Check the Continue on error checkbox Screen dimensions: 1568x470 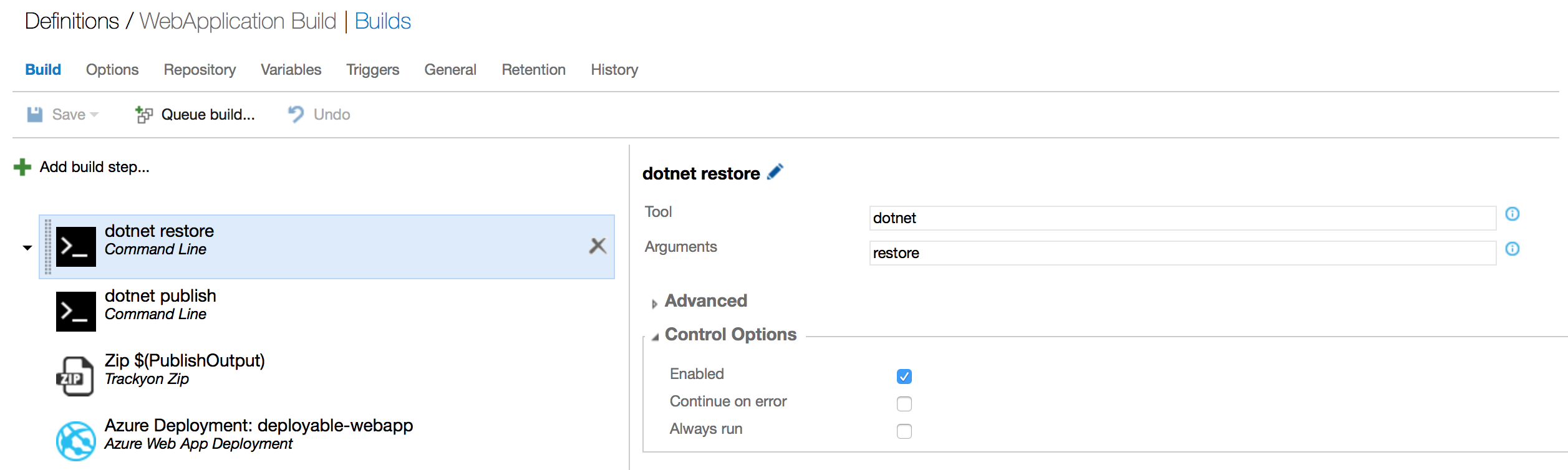(904, 404)
